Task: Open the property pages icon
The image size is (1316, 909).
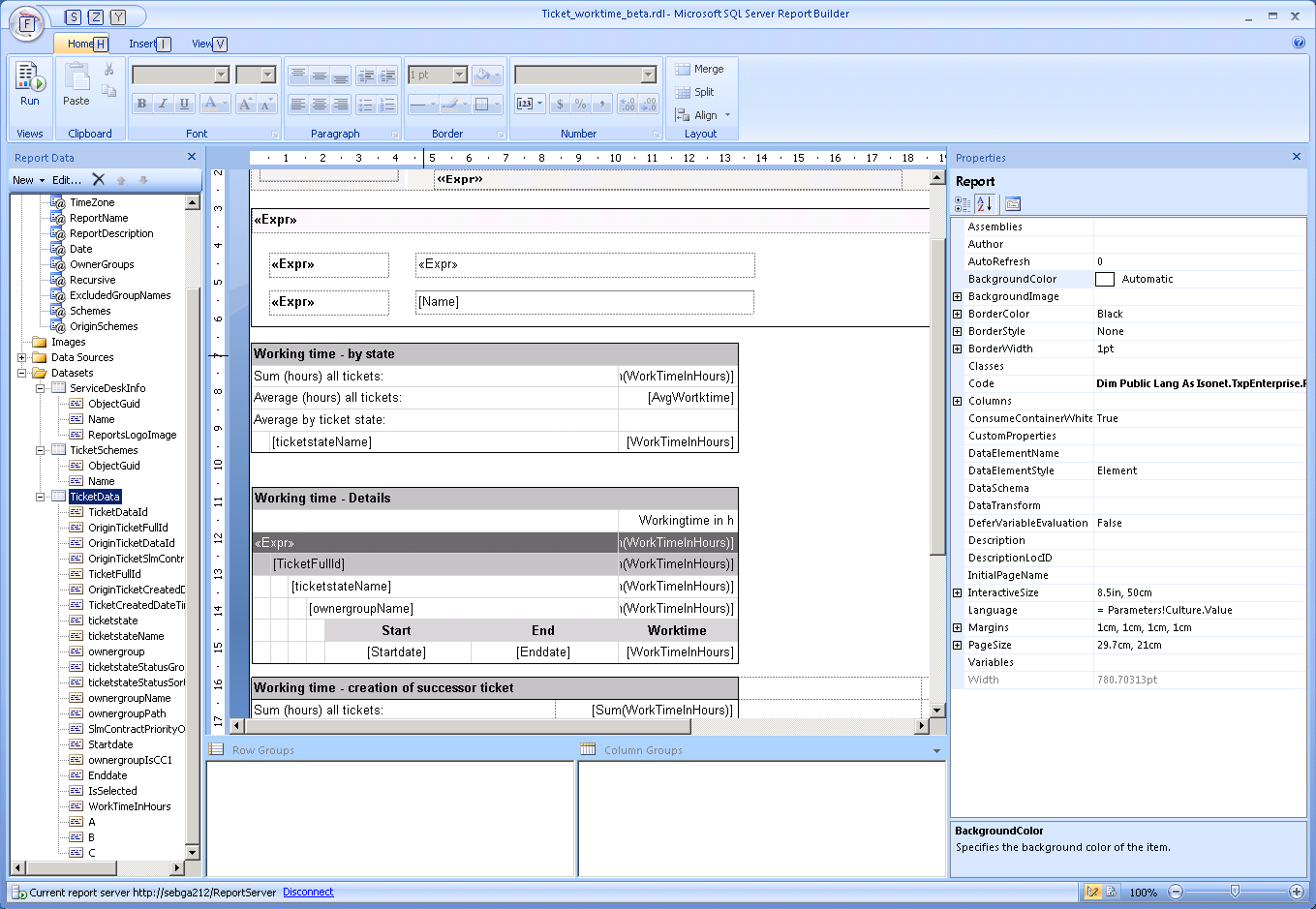Action: click(1013, 203)
